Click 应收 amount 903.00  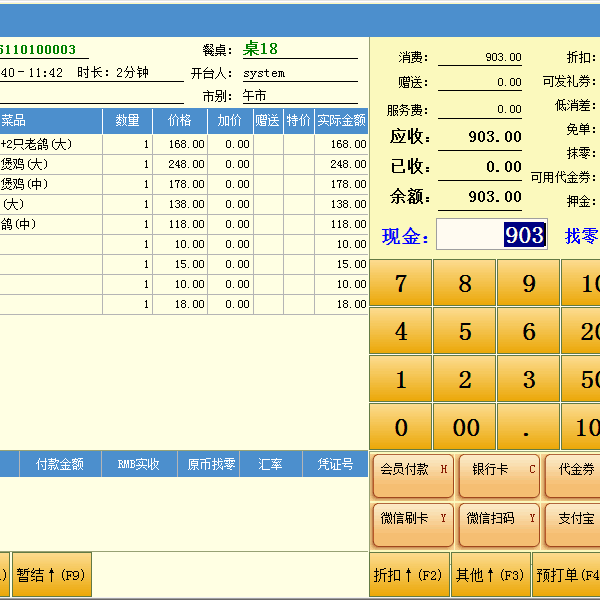pyautogui.click(x=495, y=137)
